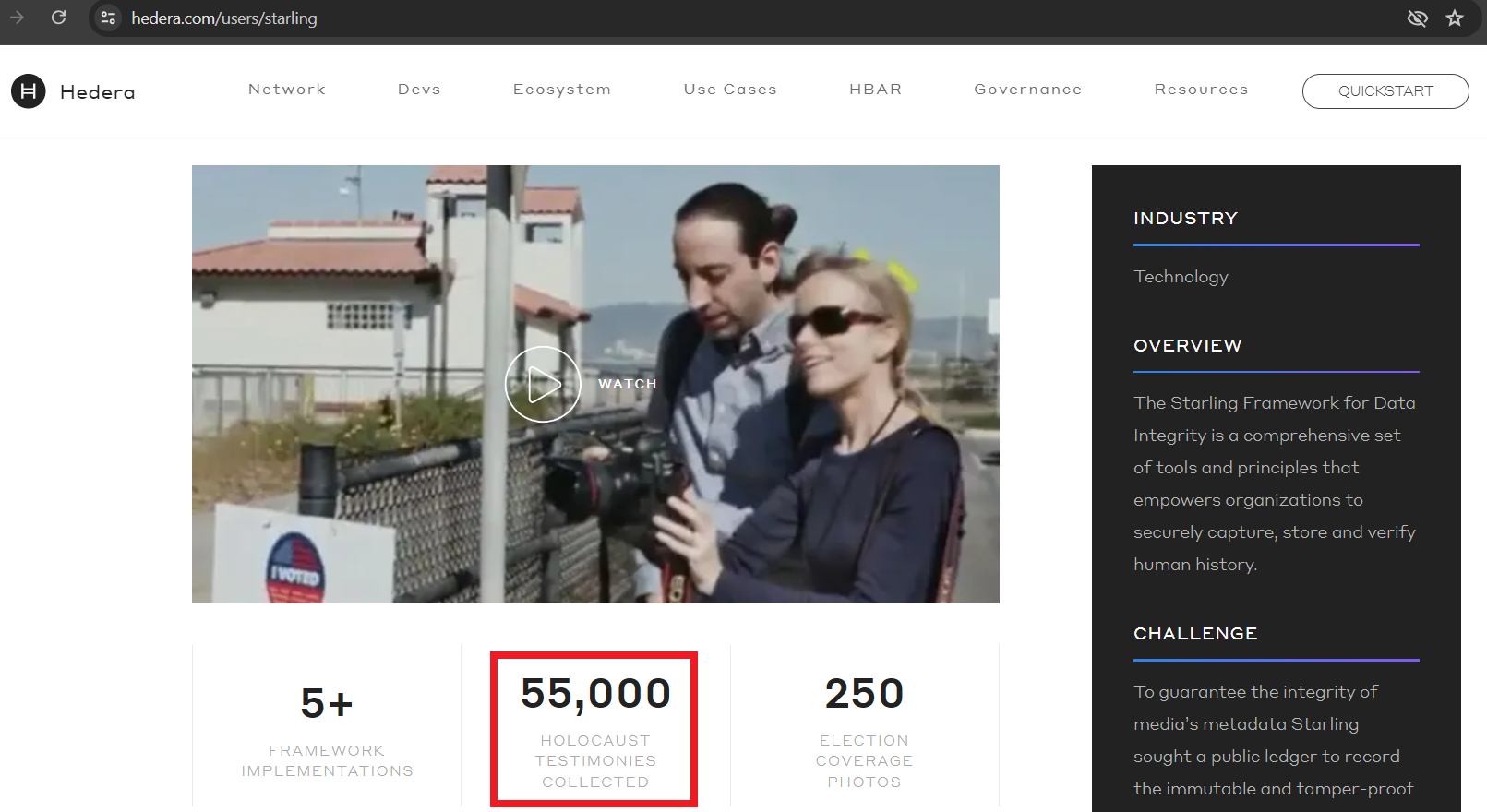Open the Ecosystem menu
The image size is (1487, 812).
click(562, 90)
